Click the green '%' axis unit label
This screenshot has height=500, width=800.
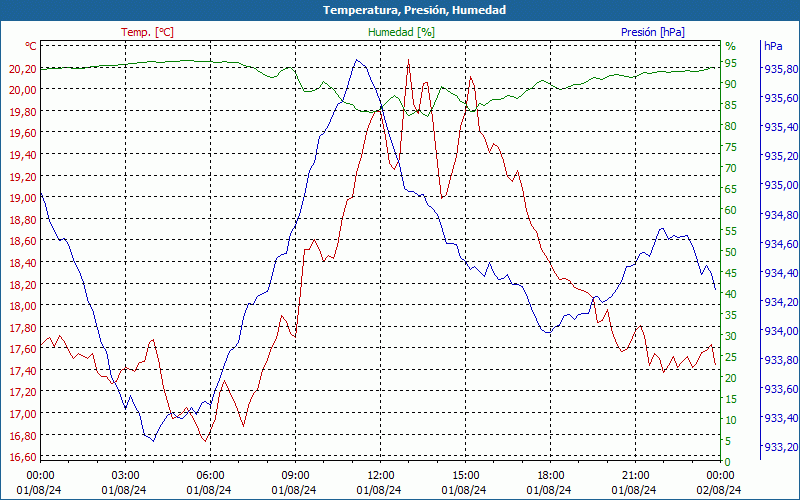[731, 46]
